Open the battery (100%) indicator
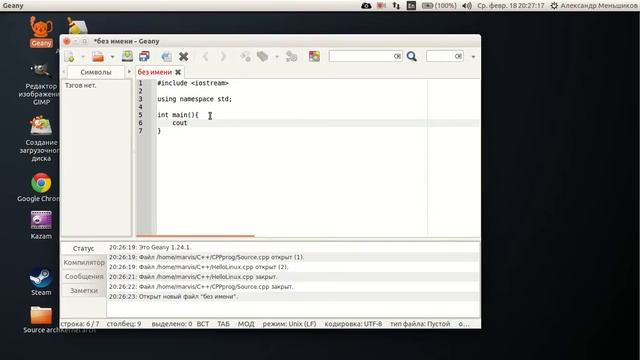 click(x=439, y=6)
